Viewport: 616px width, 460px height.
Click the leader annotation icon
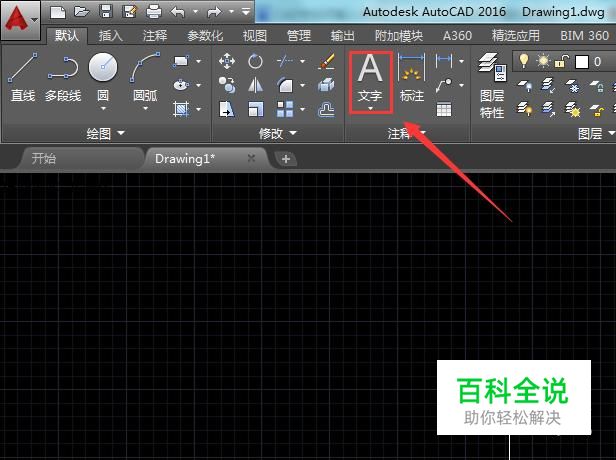(x=444, y=85)
